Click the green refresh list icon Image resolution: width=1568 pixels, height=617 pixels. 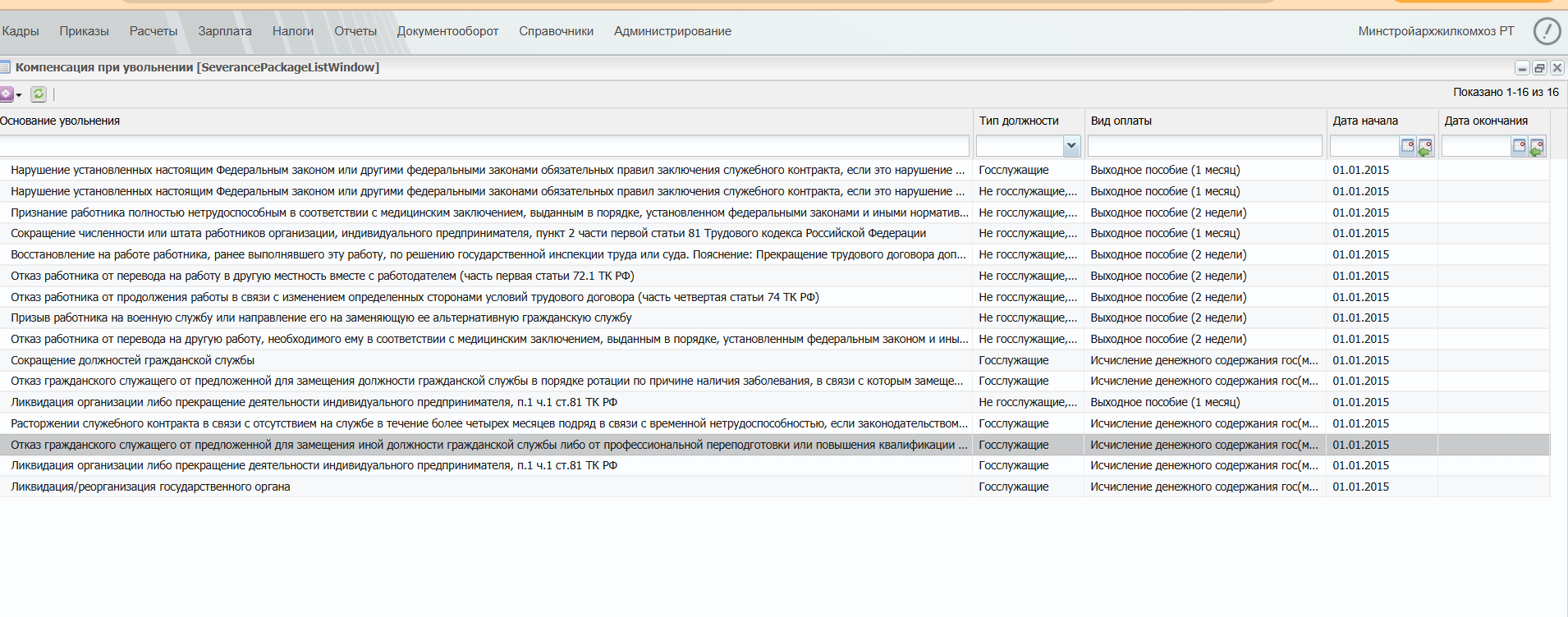[39, 94]
